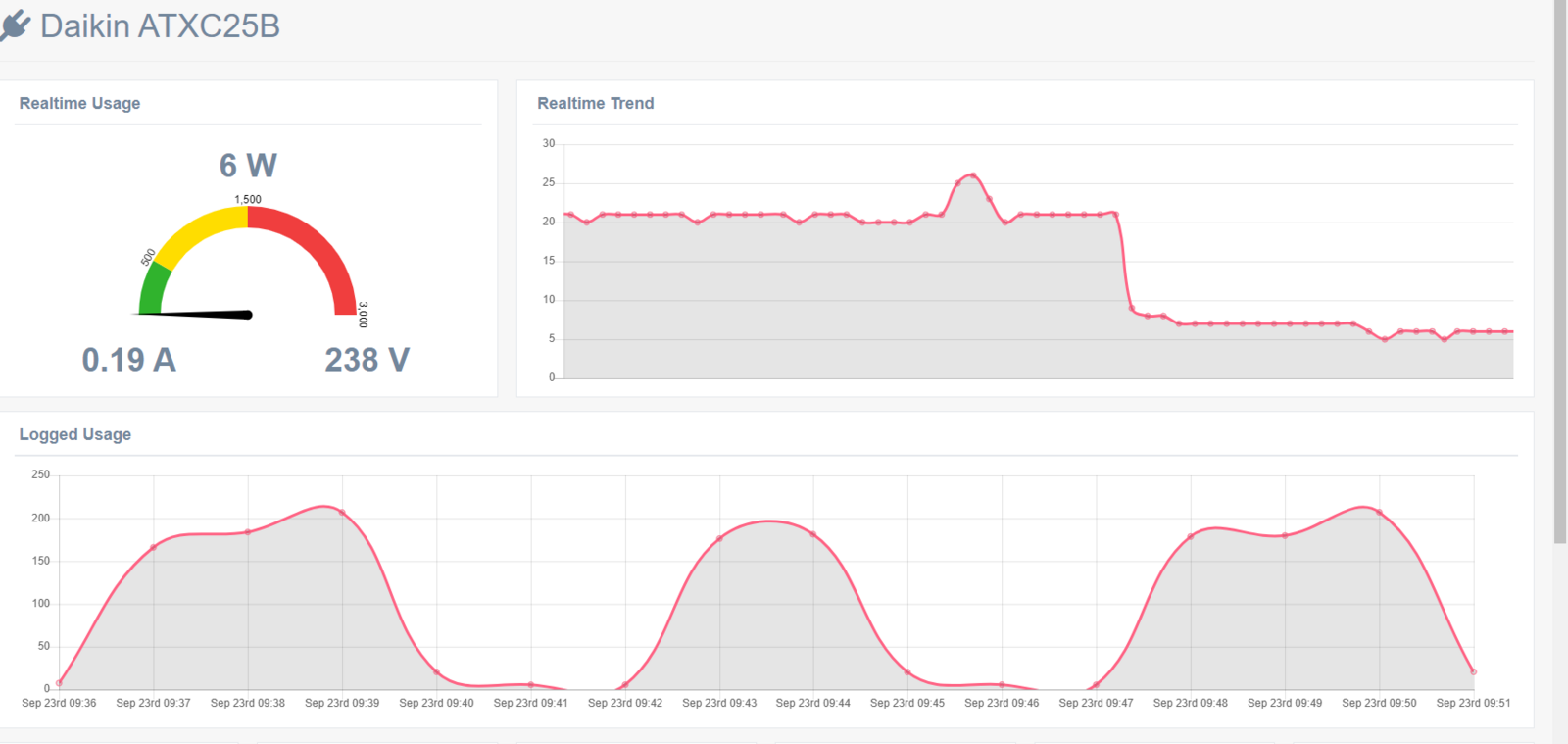Click the first data point in Realtime Trend
1568x744 pixels.
point(570,214)
